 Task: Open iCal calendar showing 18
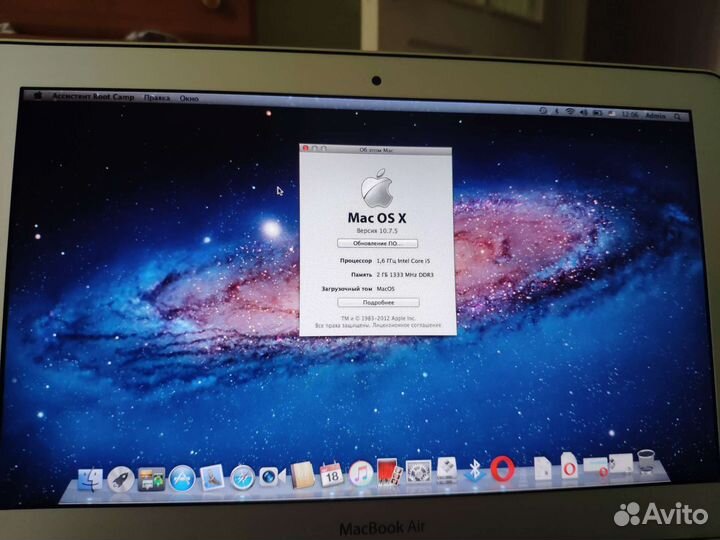[332, 475]
